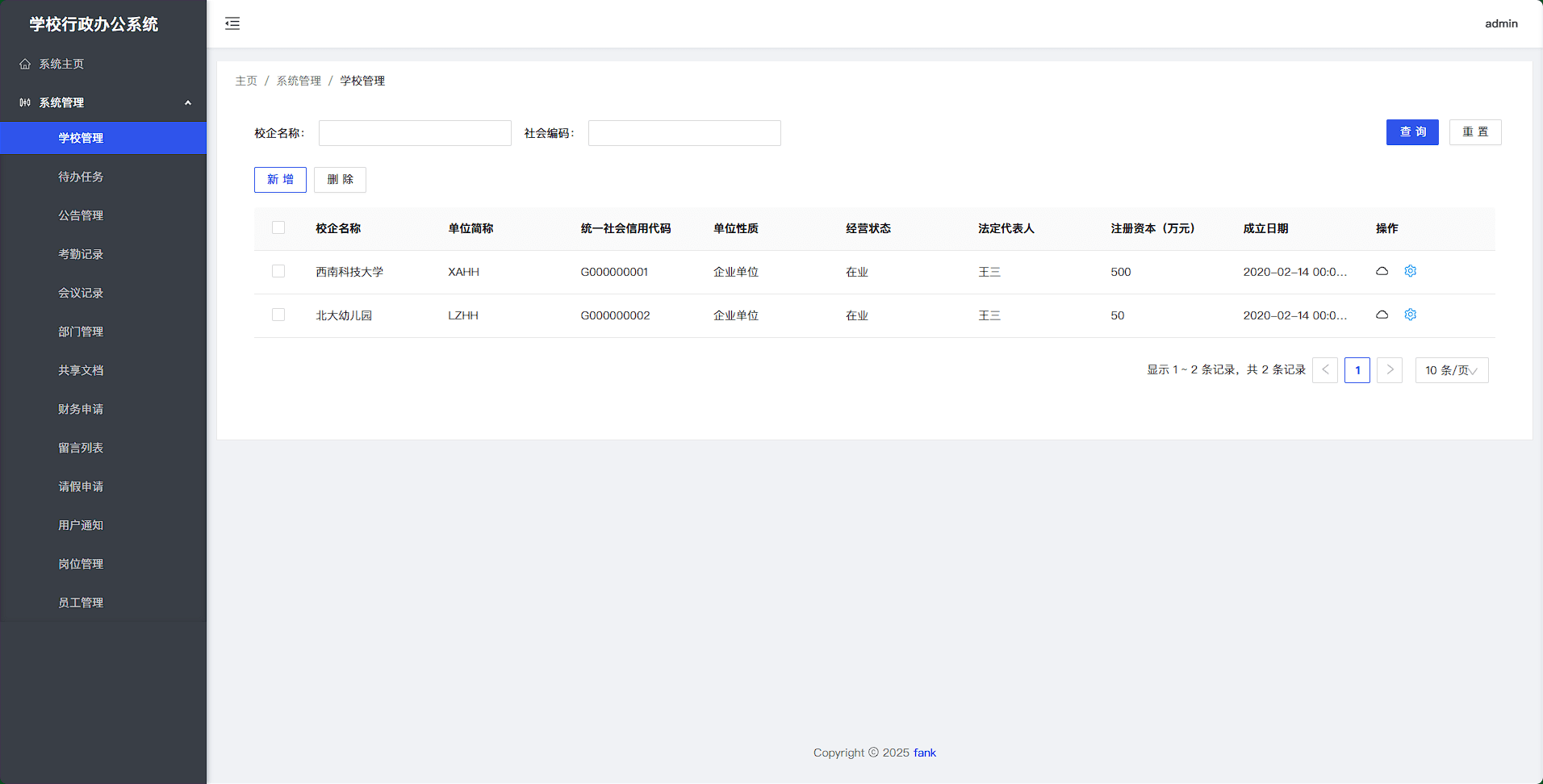Go to previous page arrow in pagination
The width and height of the screenshot is (1543, 784).
coord(1324,370)
